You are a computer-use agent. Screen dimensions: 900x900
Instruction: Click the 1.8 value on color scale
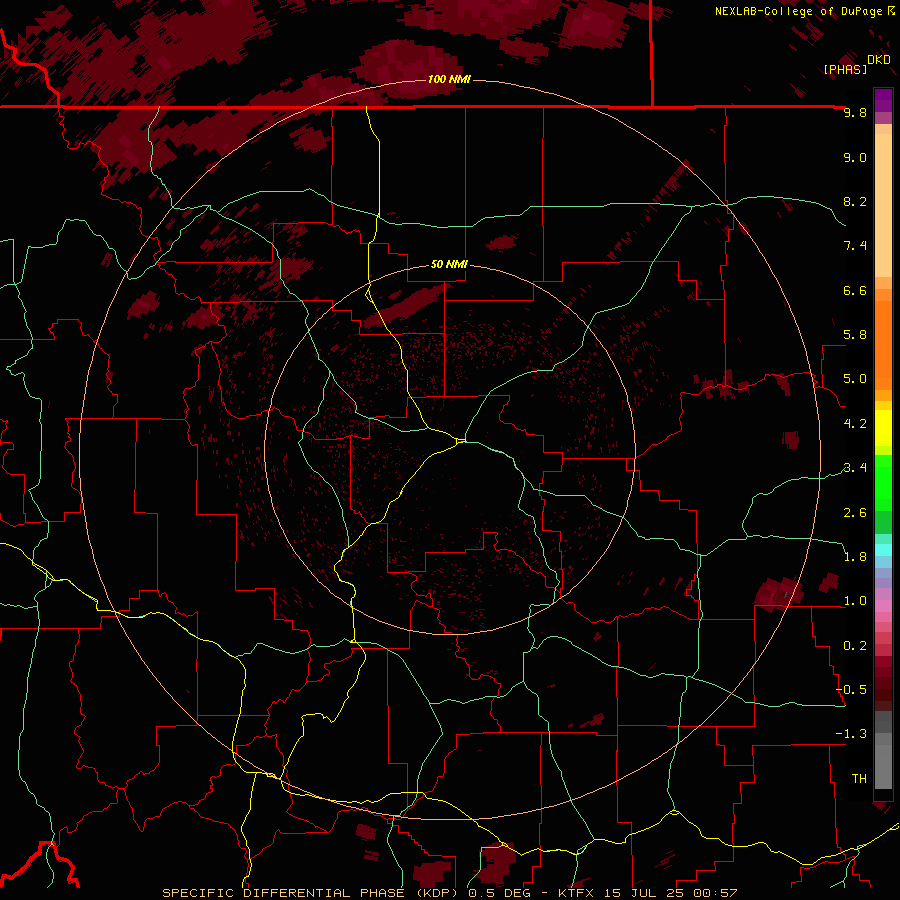[855, 557]
